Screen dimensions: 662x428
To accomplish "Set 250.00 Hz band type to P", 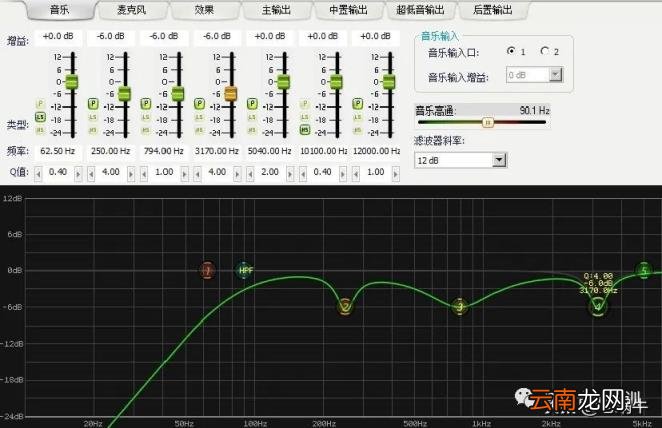I will click(x=93, y=103).
